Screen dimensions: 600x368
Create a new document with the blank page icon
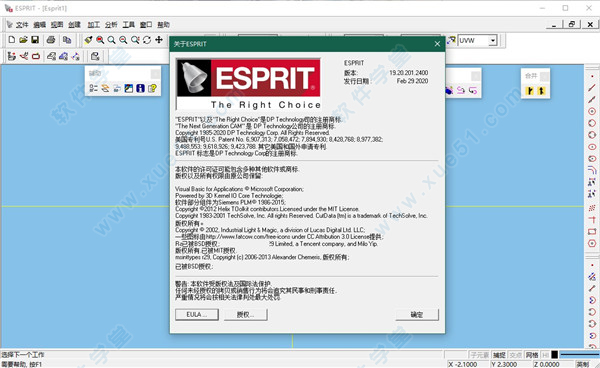[x=11, y=40]
